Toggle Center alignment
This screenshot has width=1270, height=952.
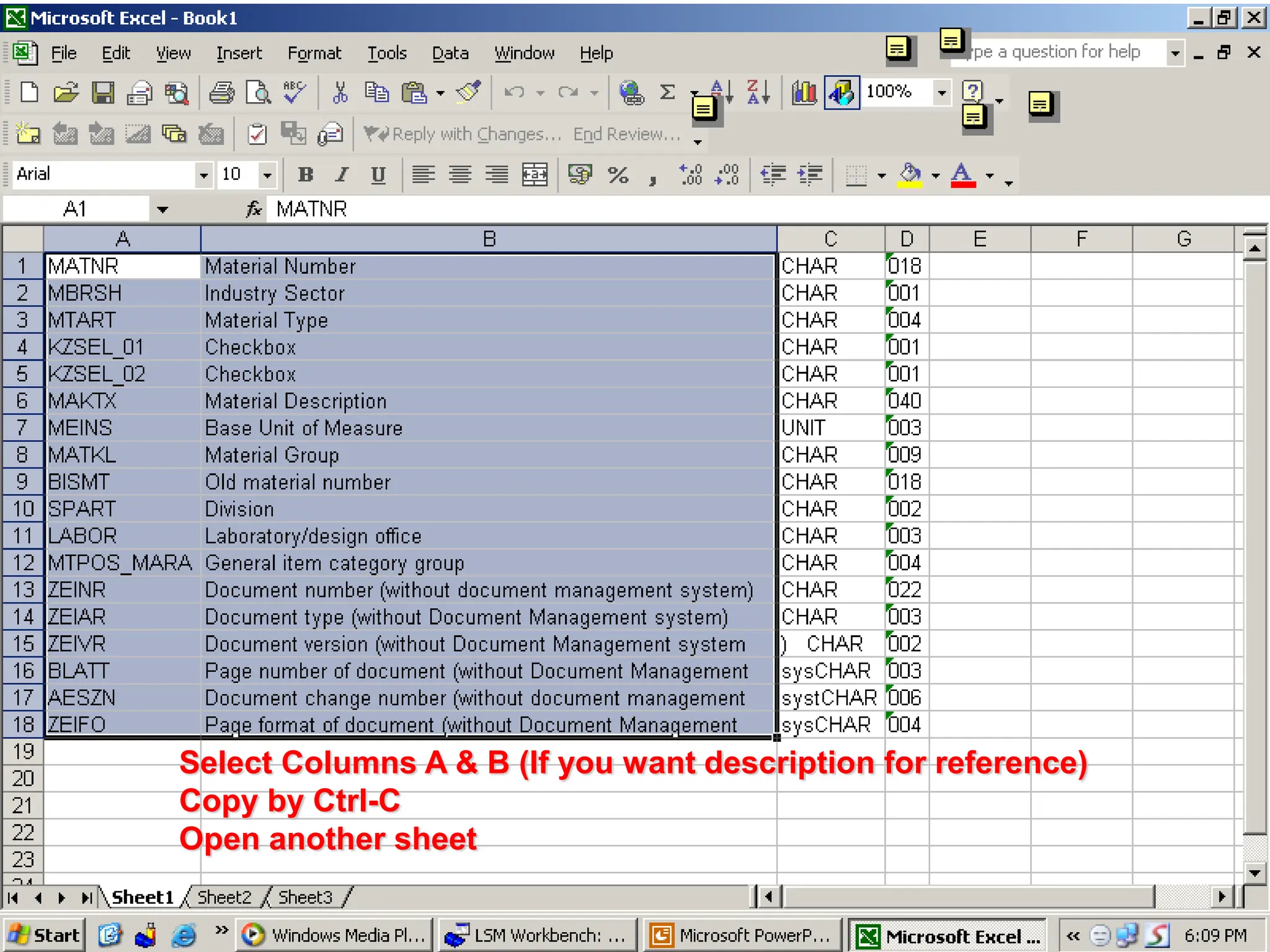[x=460, y=175]
